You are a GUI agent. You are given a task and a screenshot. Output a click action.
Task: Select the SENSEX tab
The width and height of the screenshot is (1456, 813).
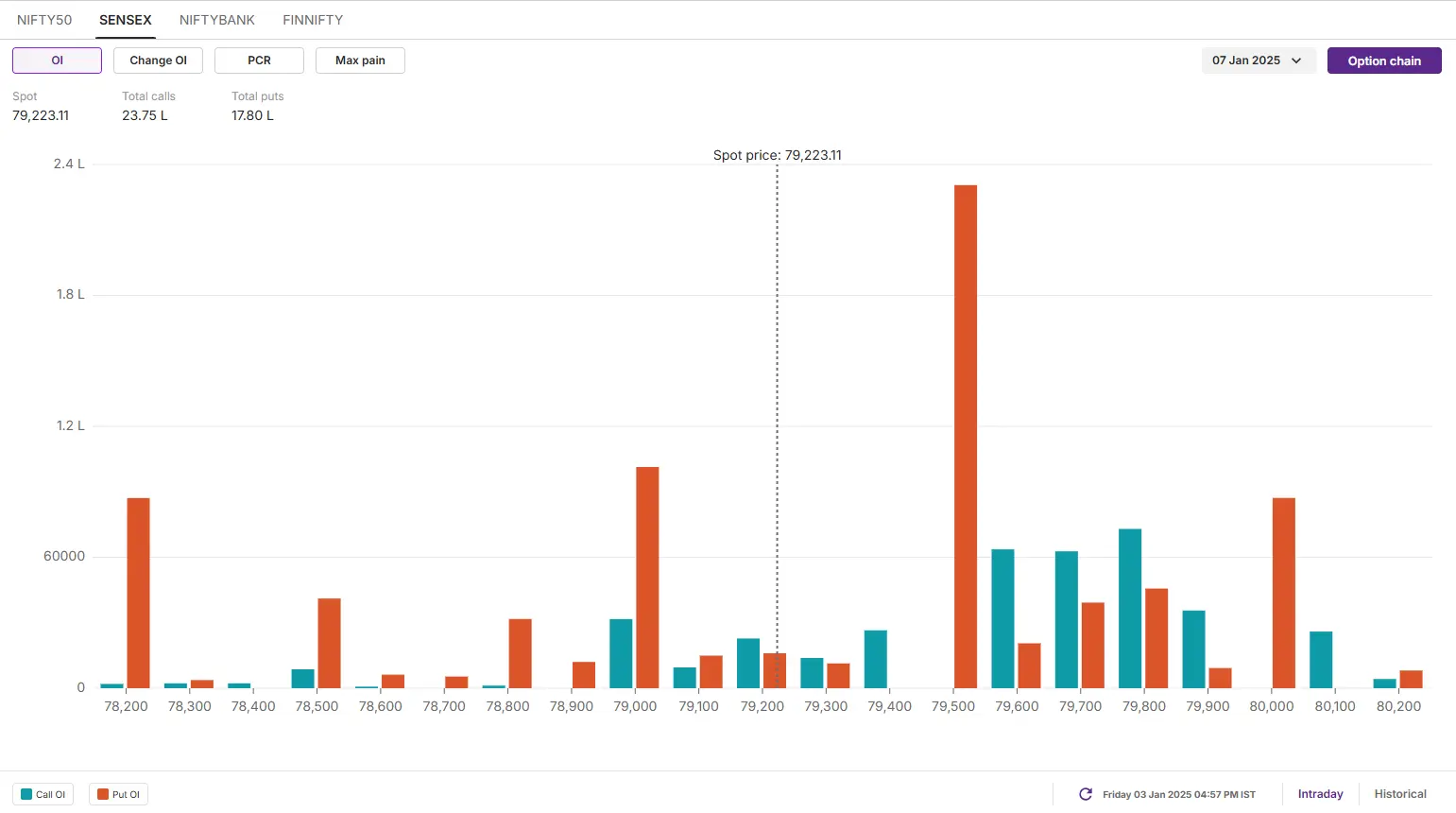tap(126, 20)
